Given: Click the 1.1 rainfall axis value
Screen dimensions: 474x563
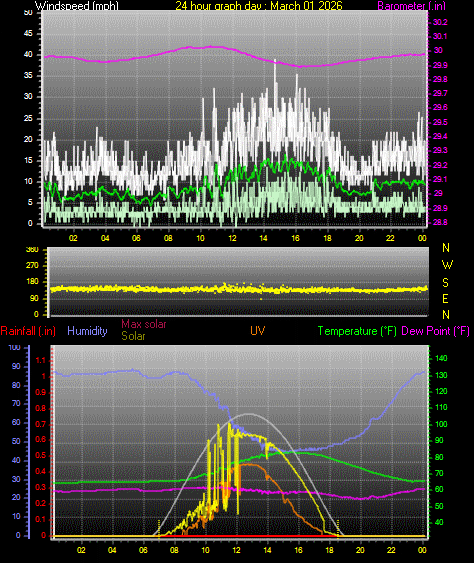Looking at the screenshot, I should click(x=41, y=360).
